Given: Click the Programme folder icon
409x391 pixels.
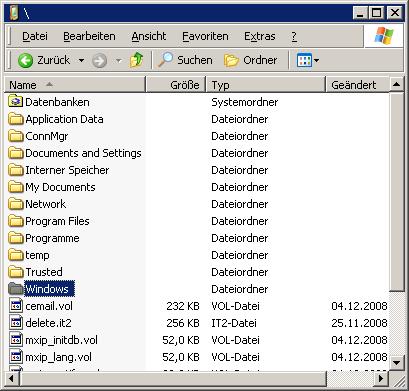Looking at the screenshot, I should click(x=15, y=238).
